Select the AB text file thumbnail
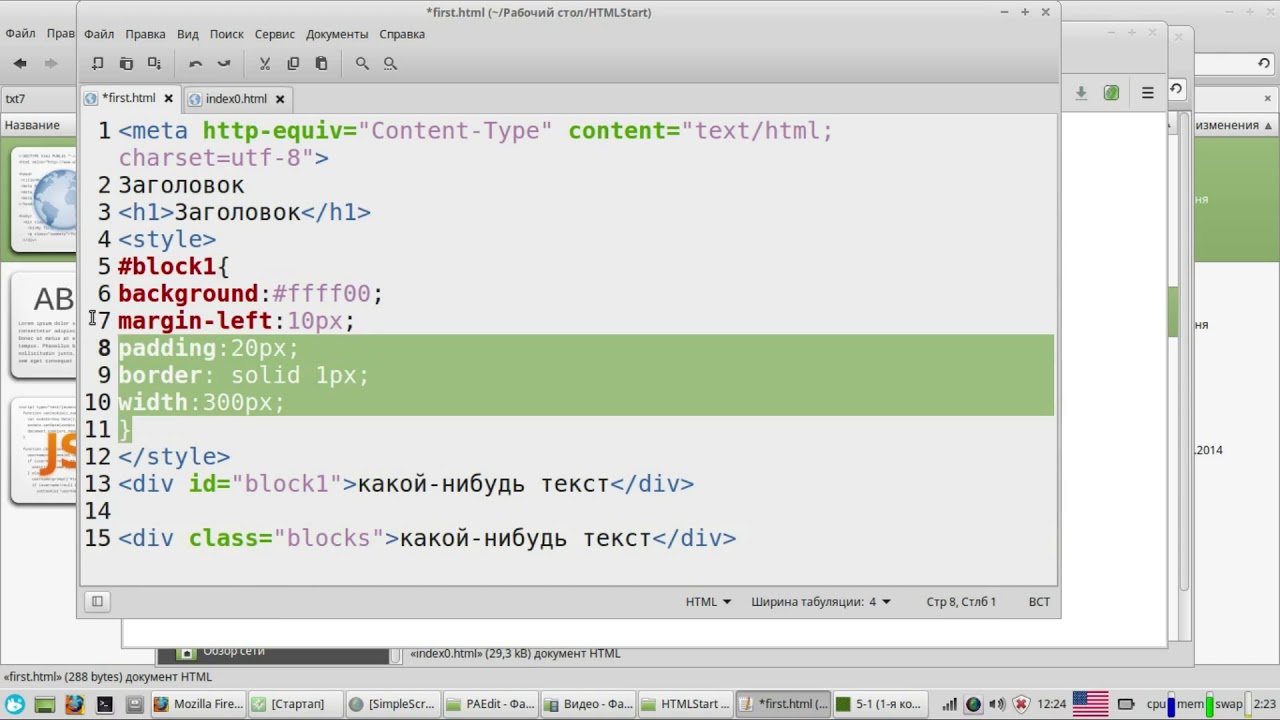This screenshot has height=720, width=1280. [x=44, y=325]
